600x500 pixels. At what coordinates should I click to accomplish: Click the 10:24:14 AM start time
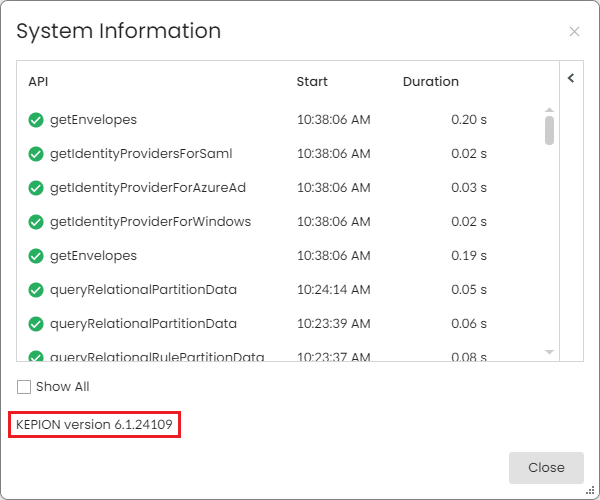(334, 290)
